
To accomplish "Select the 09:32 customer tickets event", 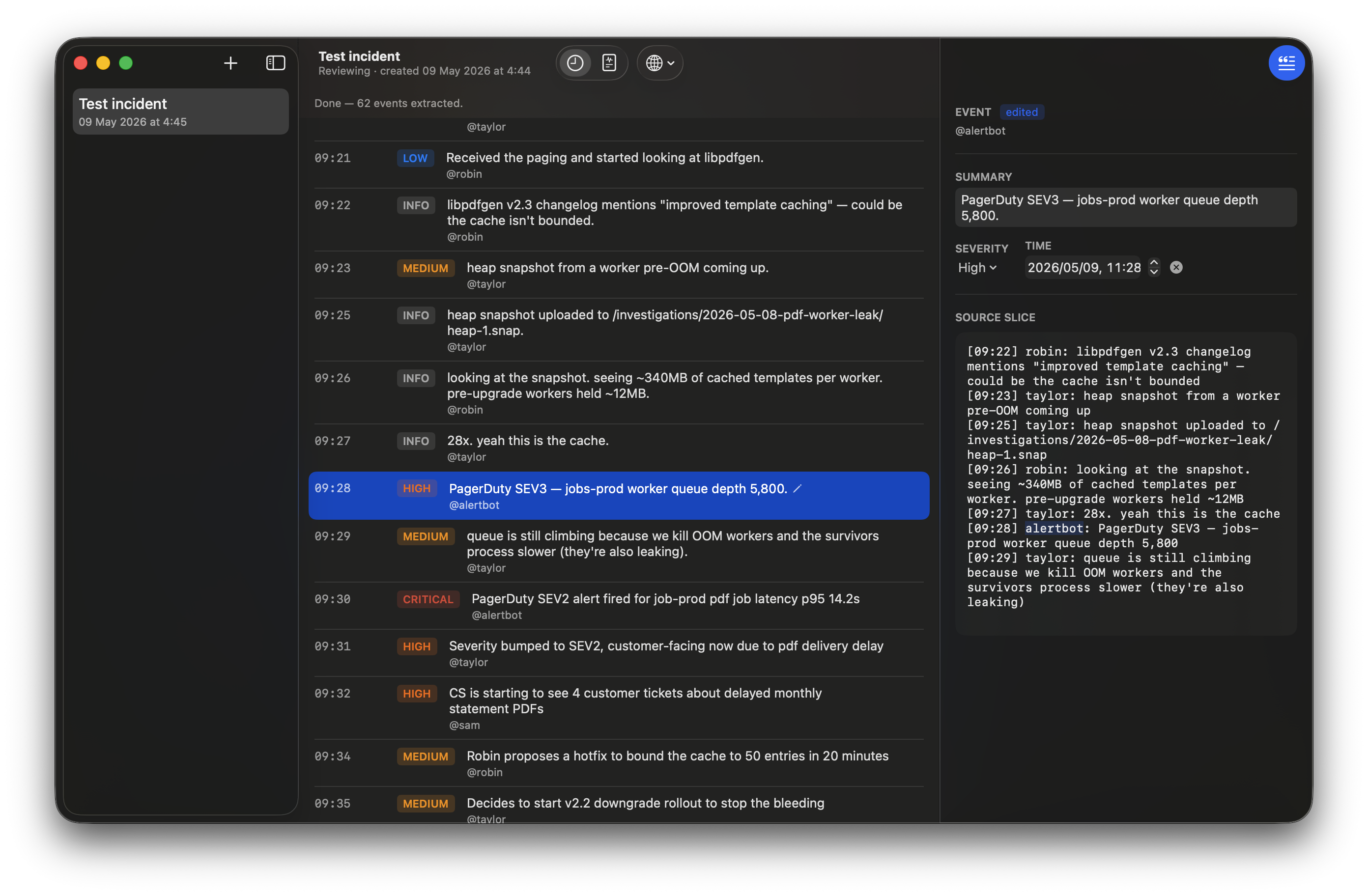I will (619, 709).
